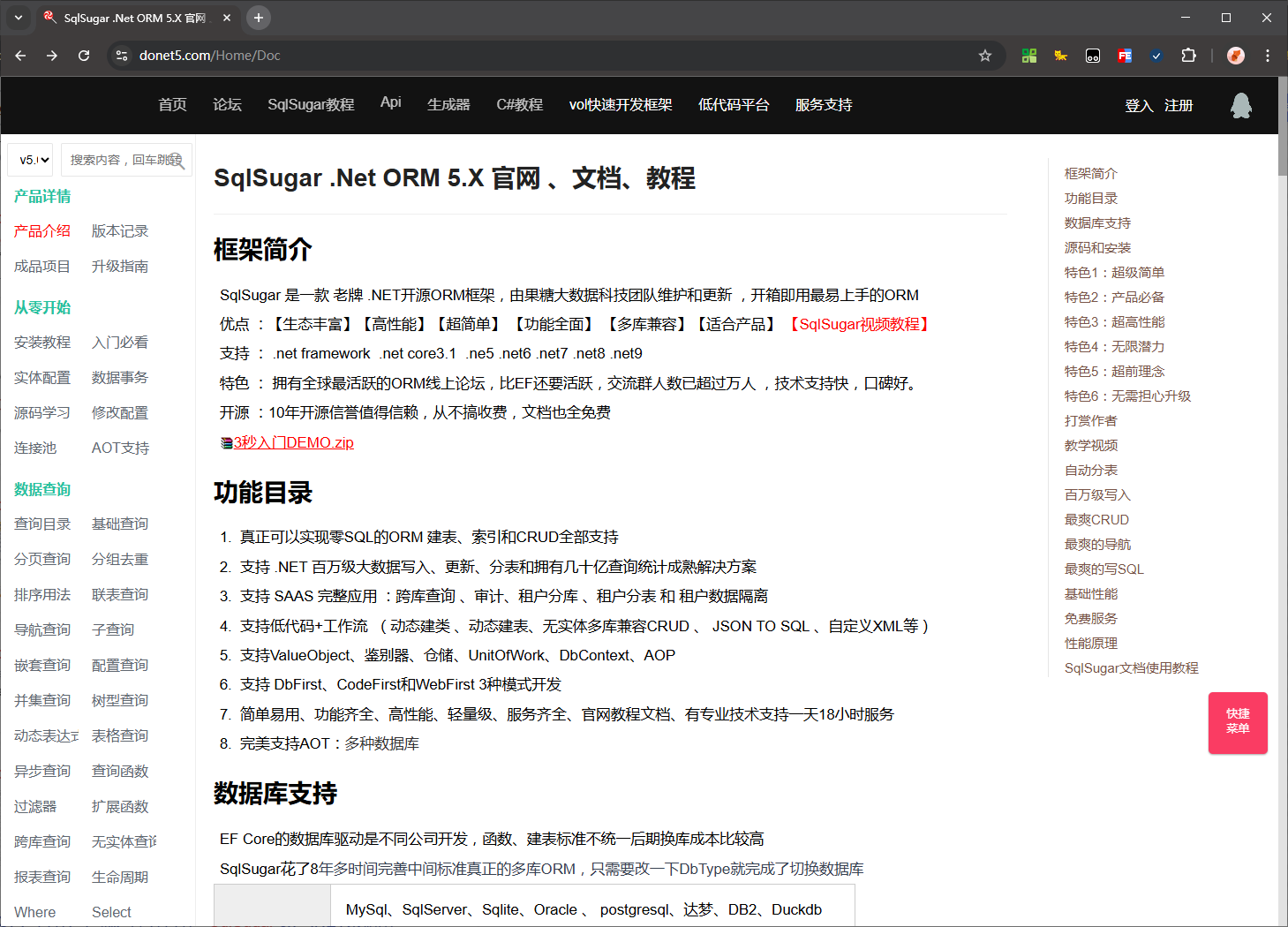Close the SqlSugar tab

[x=227, y=18]
